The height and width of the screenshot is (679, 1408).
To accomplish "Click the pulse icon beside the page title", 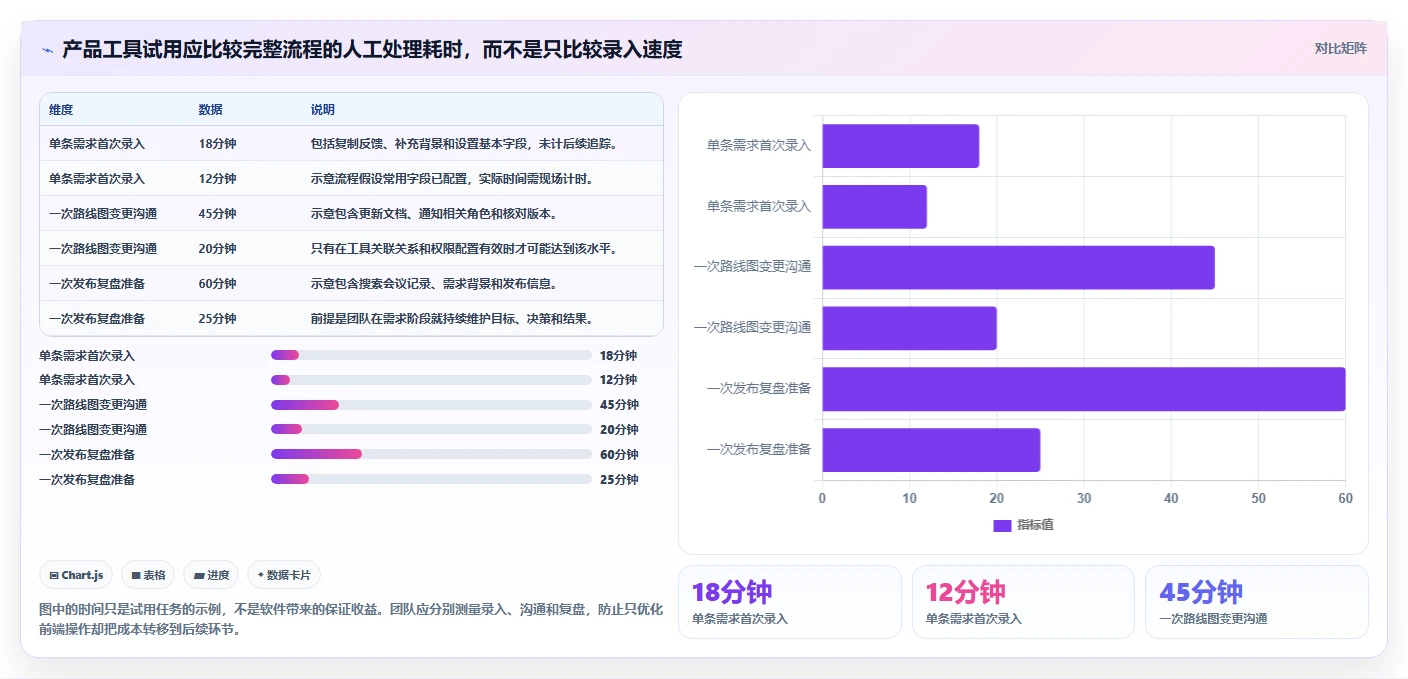I will 48,49.
